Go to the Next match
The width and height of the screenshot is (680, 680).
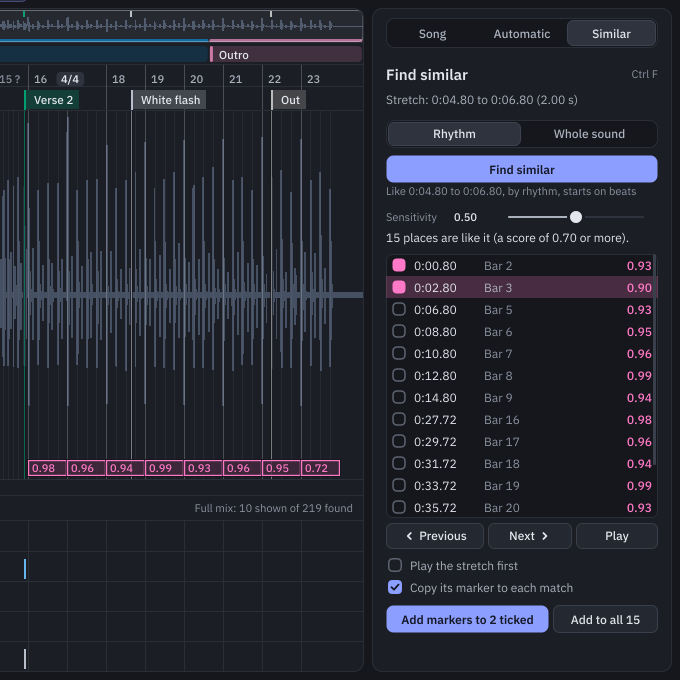(x=530, y=536)
